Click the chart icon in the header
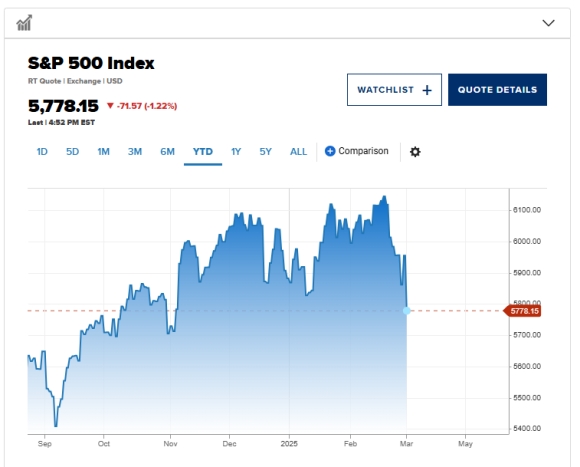Screen dimensions: 580x467 point(24,23)
